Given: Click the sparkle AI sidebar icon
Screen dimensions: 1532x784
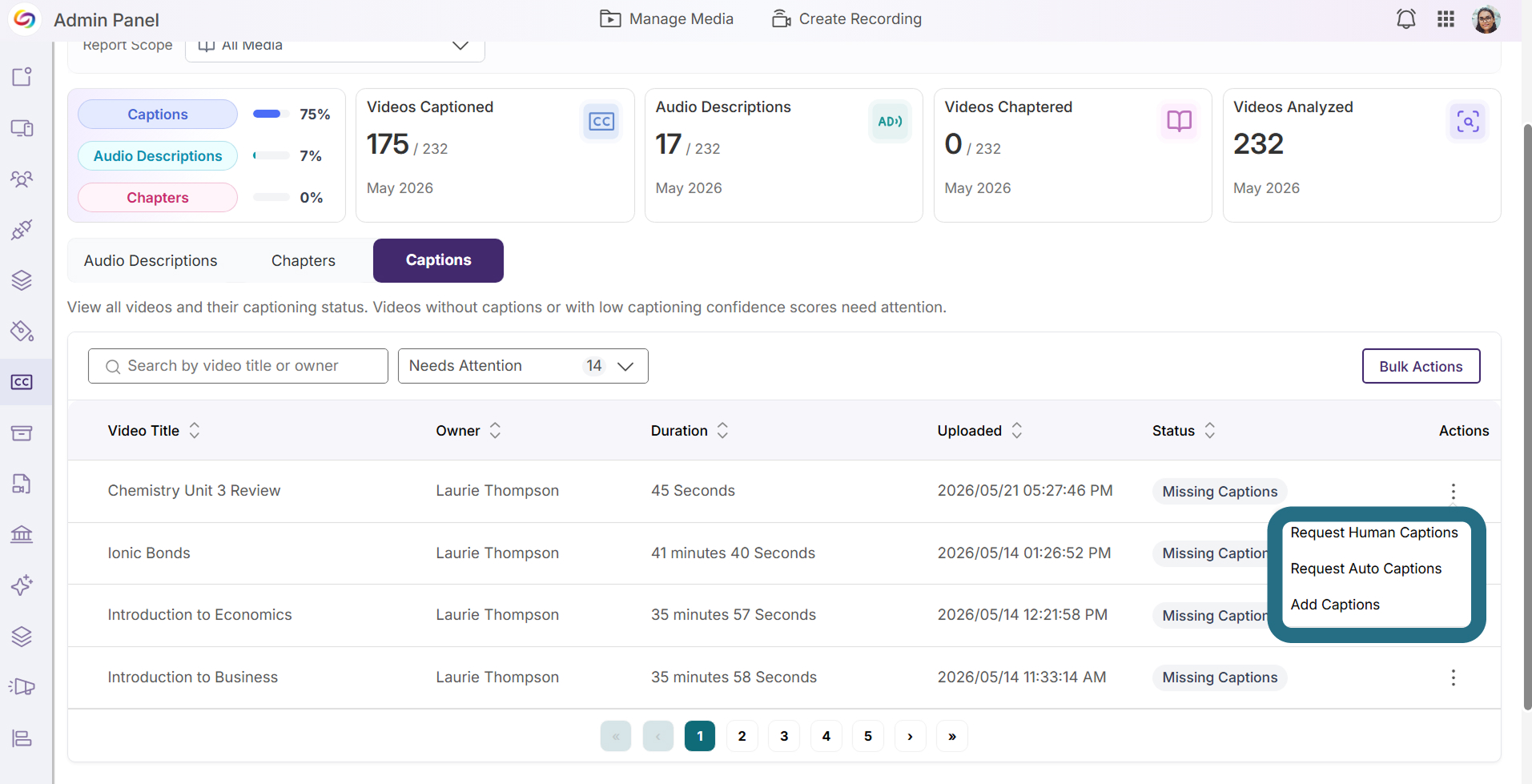Looking at the screenshot, I should click(x=22, y=585).
